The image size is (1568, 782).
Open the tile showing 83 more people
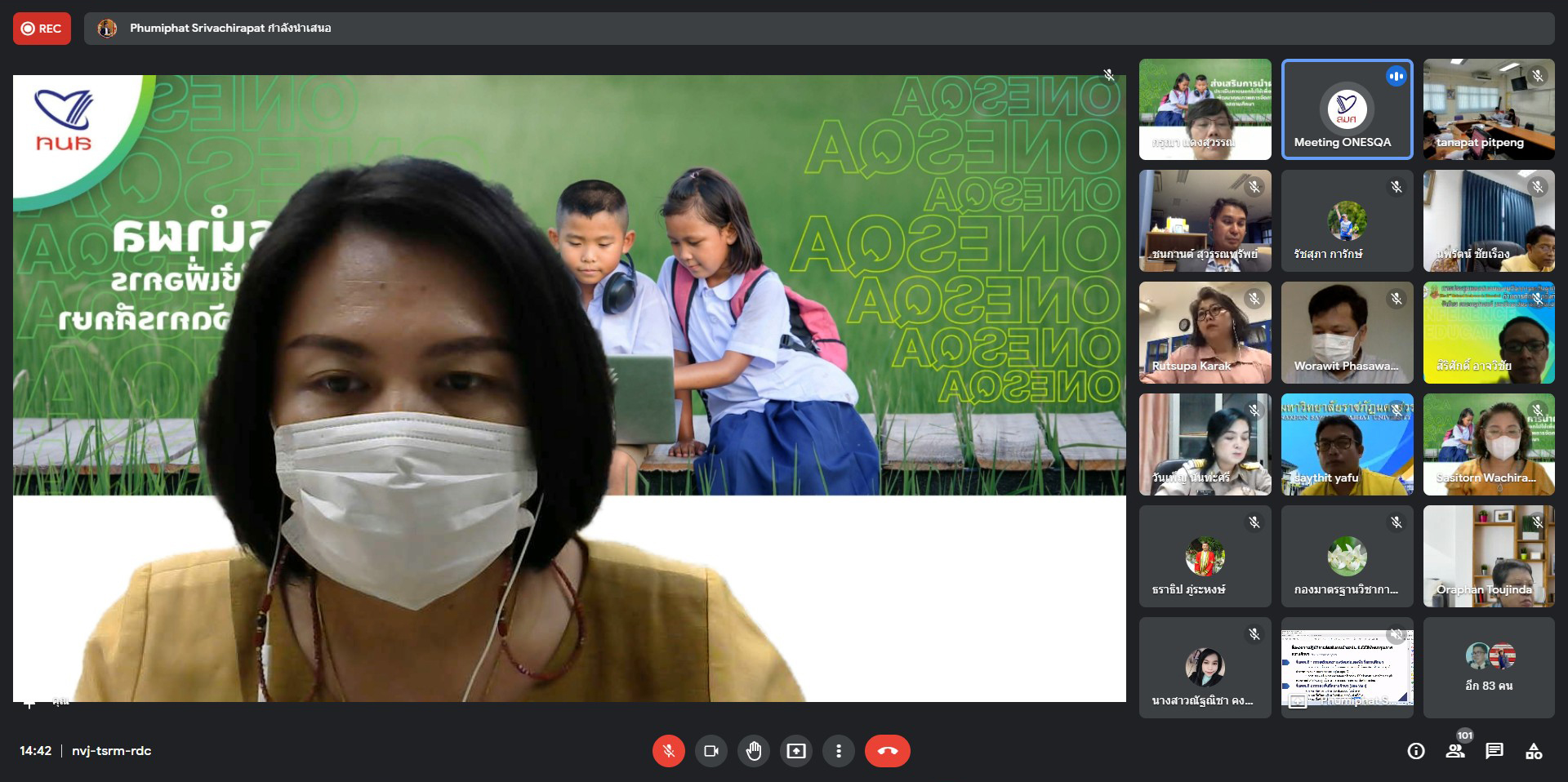coord(1488,668)
